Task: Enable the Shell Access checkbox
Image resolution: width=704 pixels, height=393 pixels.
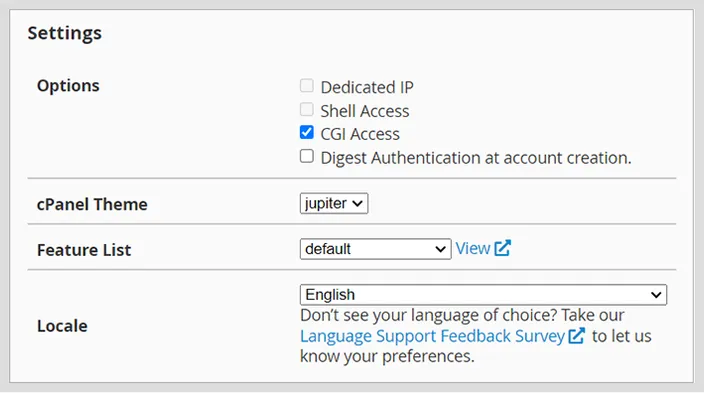Action: pos(307,109)
